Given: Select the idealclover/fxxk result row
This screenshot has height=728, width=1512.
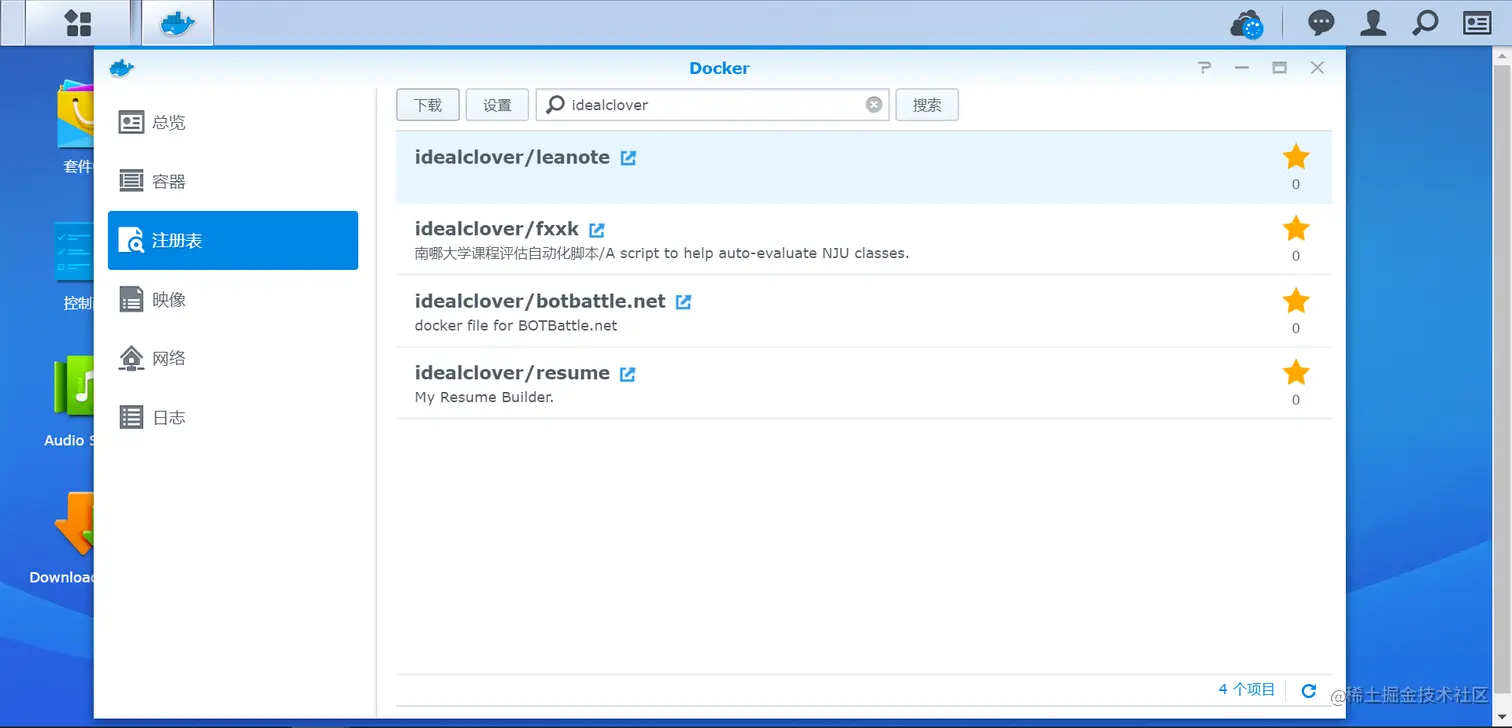Looking at the screenshot, I should 864,240.
